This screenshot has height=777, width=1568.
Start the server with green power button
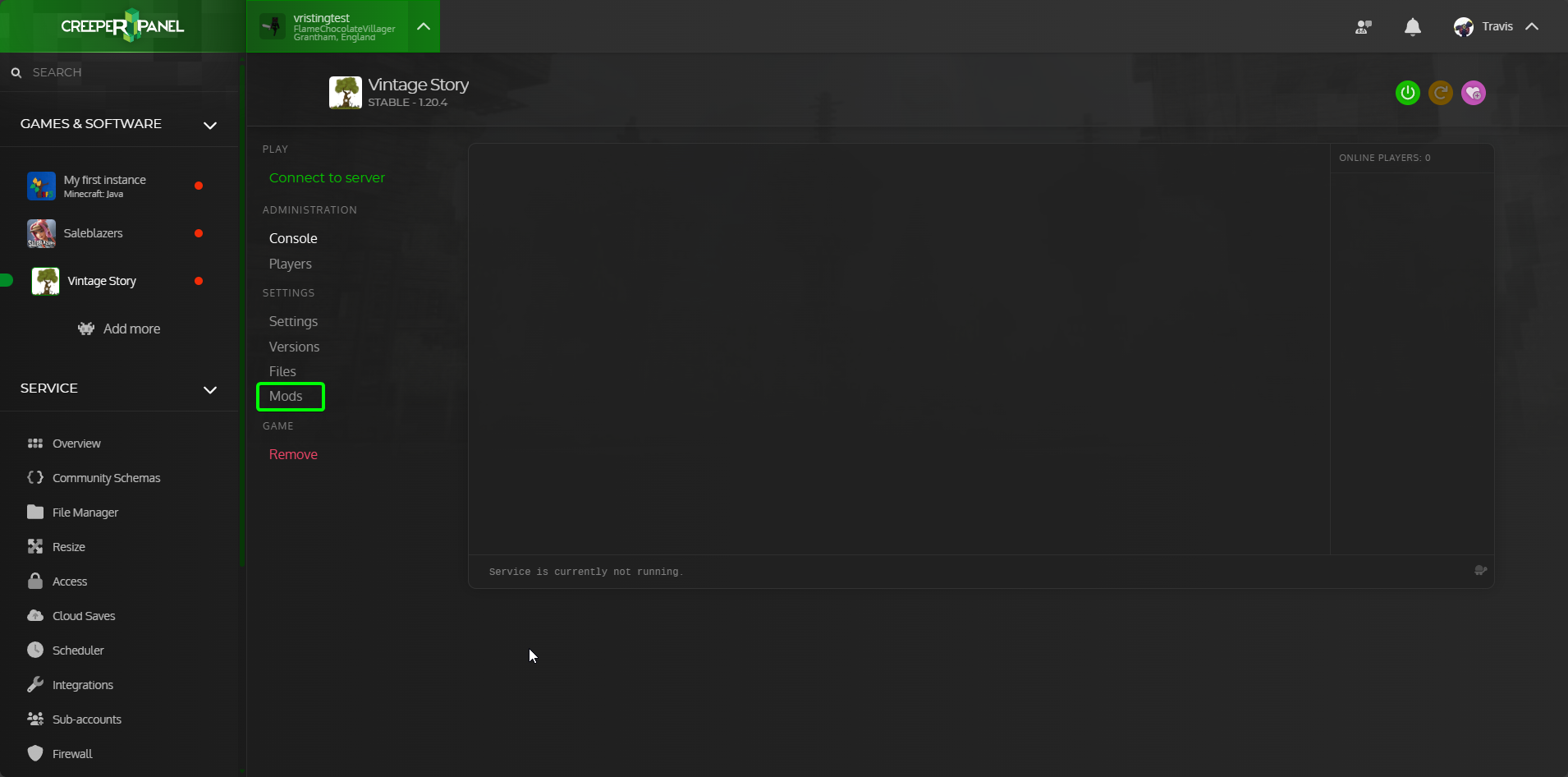click(1408, 93)
